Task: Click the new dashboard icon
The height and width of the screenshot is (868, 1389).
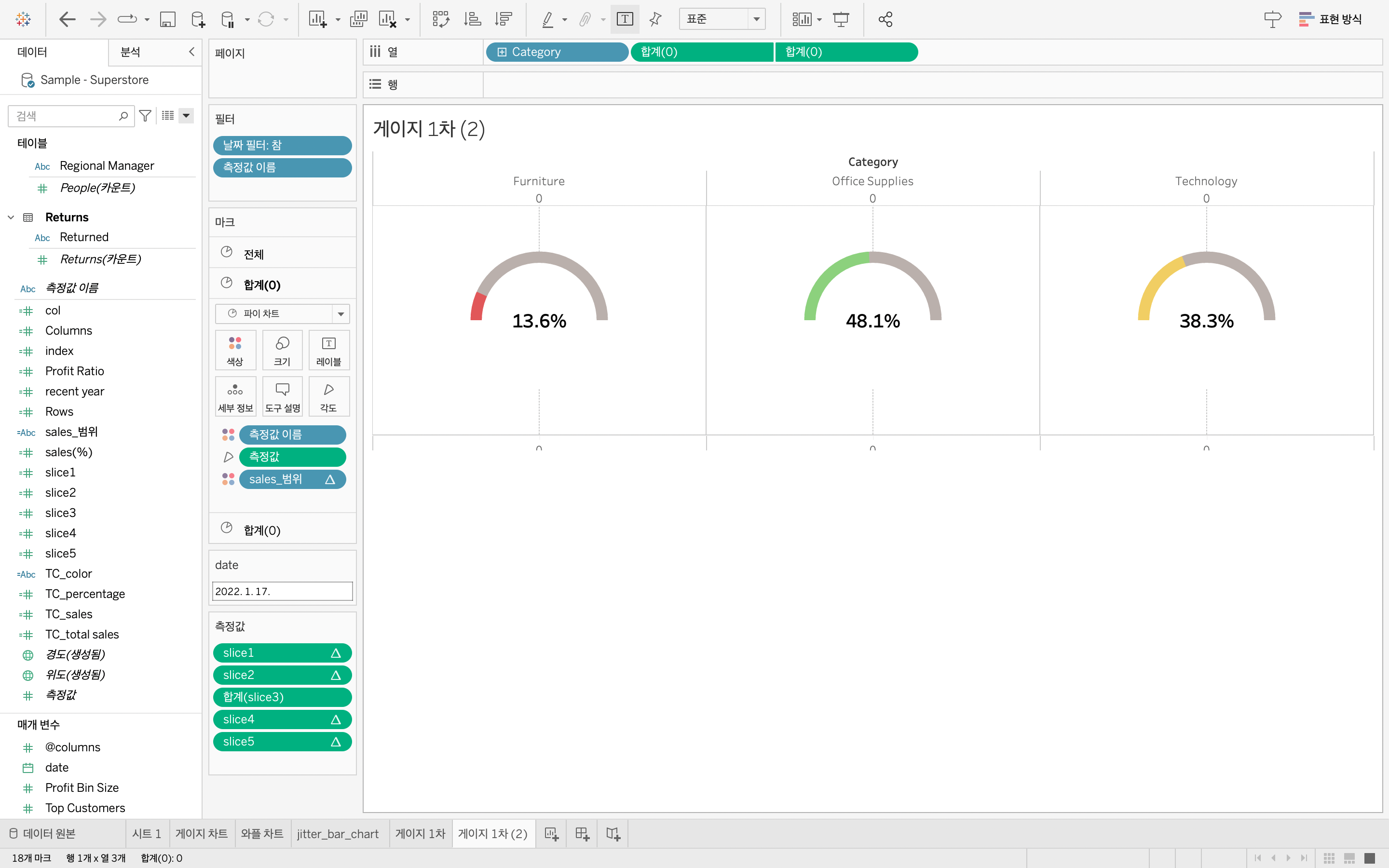Action: (x=582, y=834)
